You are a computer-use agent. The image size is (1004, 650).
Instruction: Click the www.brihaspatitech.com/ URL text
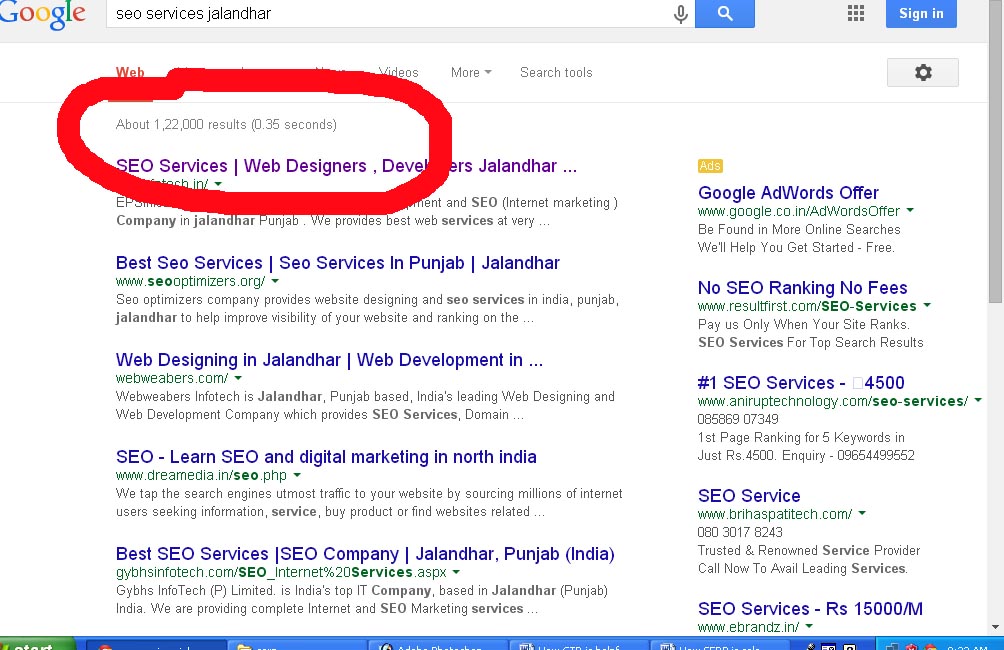pos(775,514)
